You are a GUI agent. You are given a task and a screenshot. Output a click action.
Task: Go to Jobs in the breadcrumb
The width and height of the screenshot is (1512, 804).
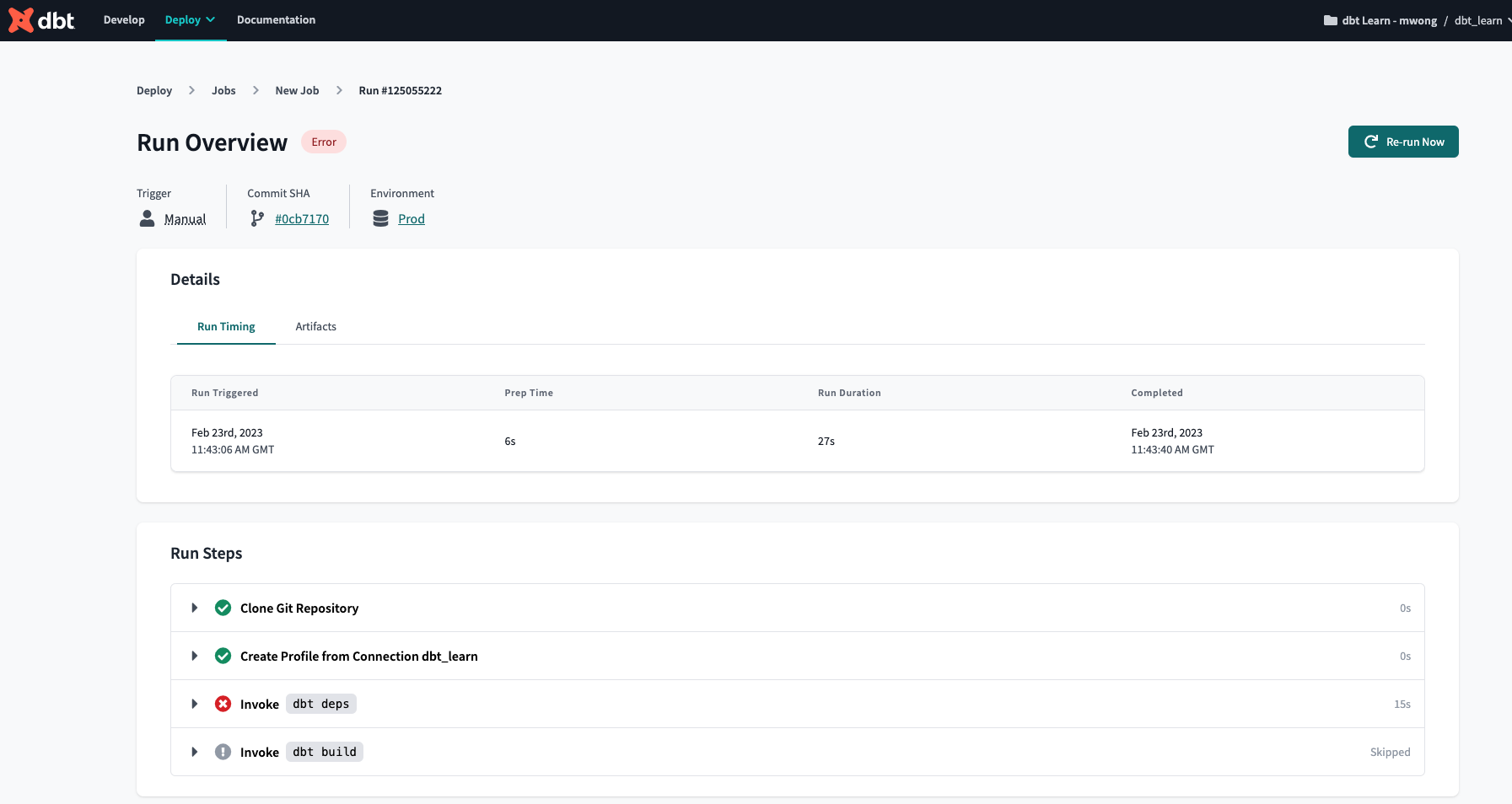pos(223,91)
